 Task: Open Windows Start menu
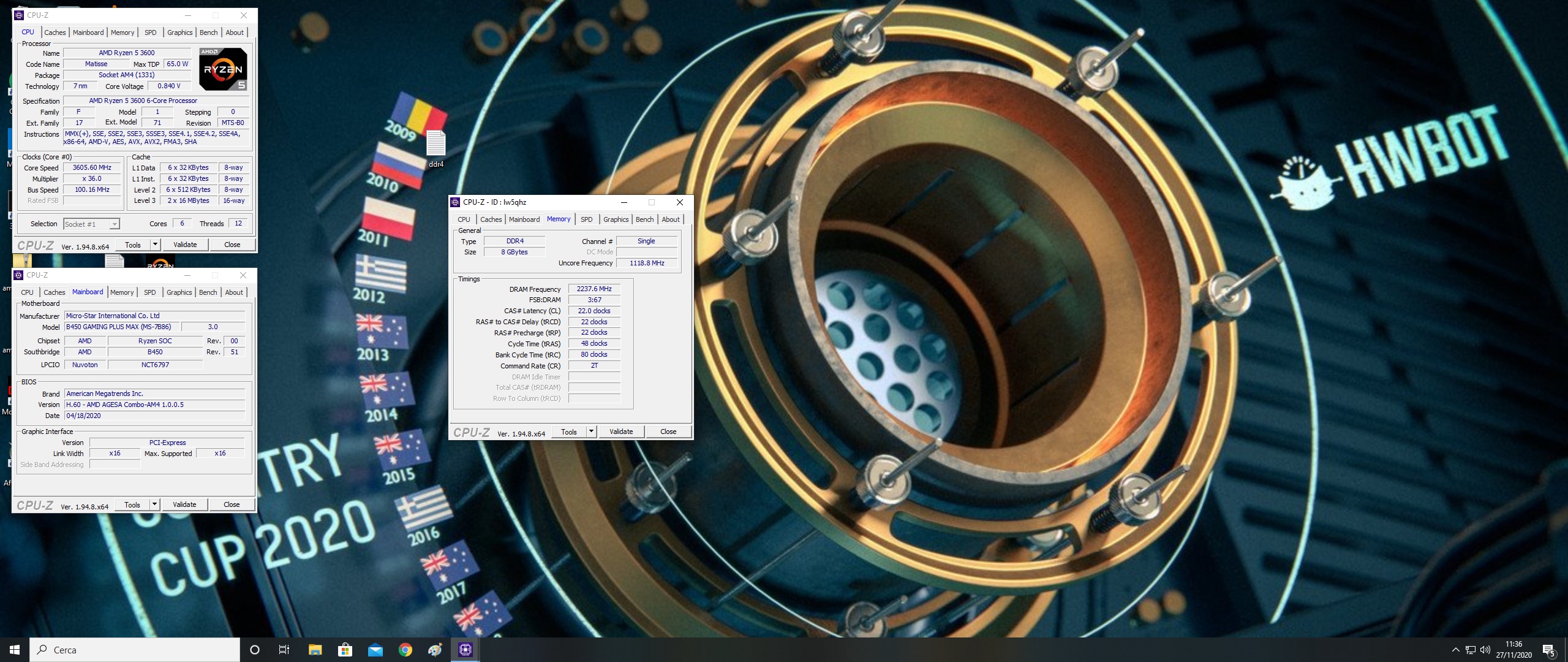[x=15, y=650]
